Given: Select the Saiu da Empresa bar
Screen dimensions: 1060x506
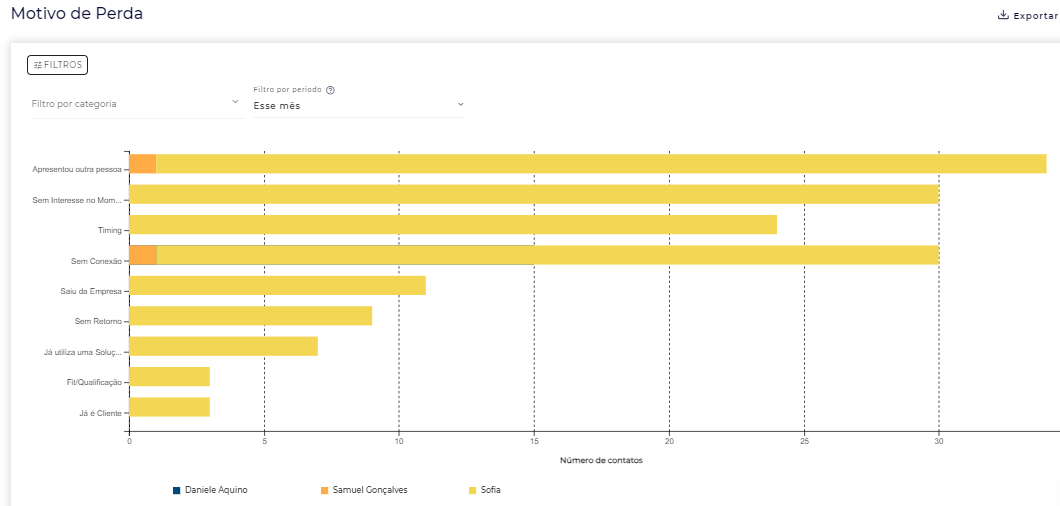Looking at the screenshot, I should point(277,286).
